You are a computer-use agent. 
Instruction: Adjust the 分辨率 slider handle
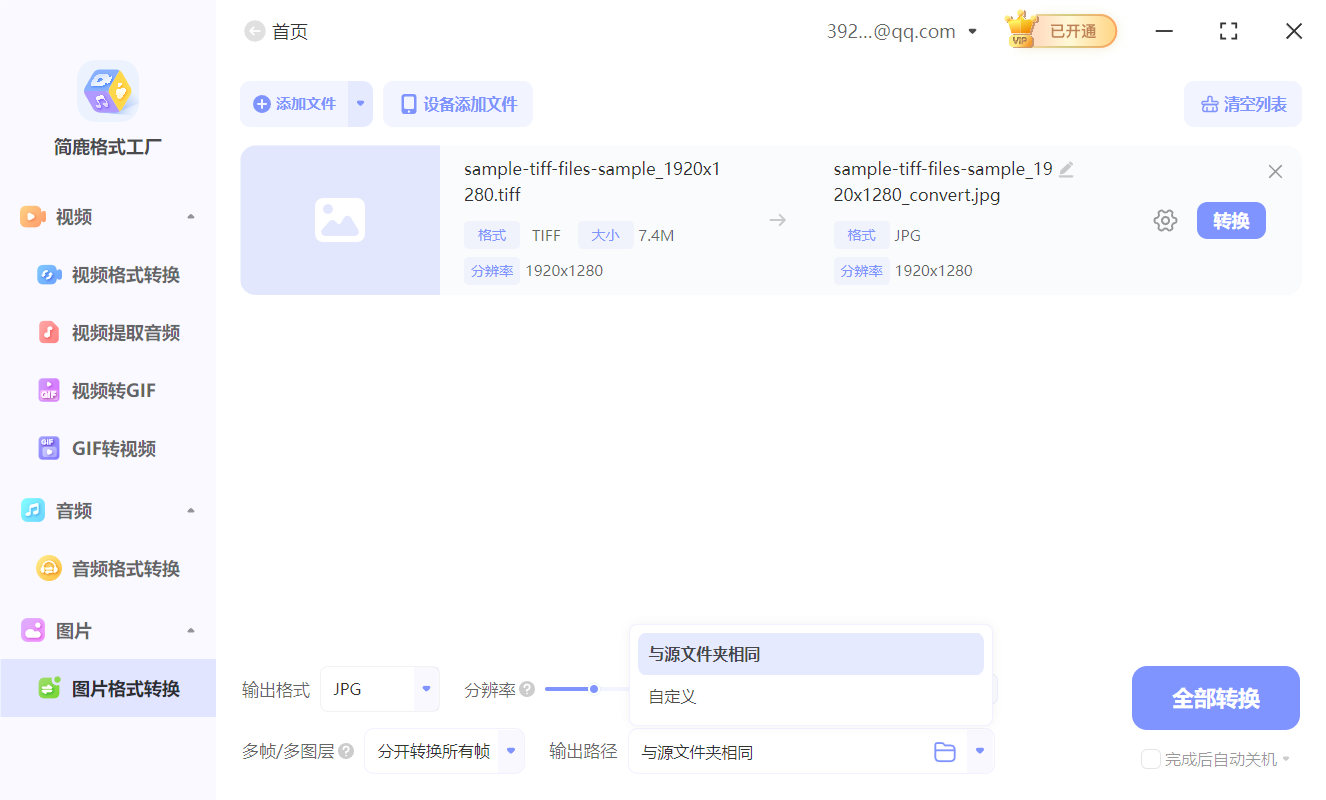coord(592,688)
